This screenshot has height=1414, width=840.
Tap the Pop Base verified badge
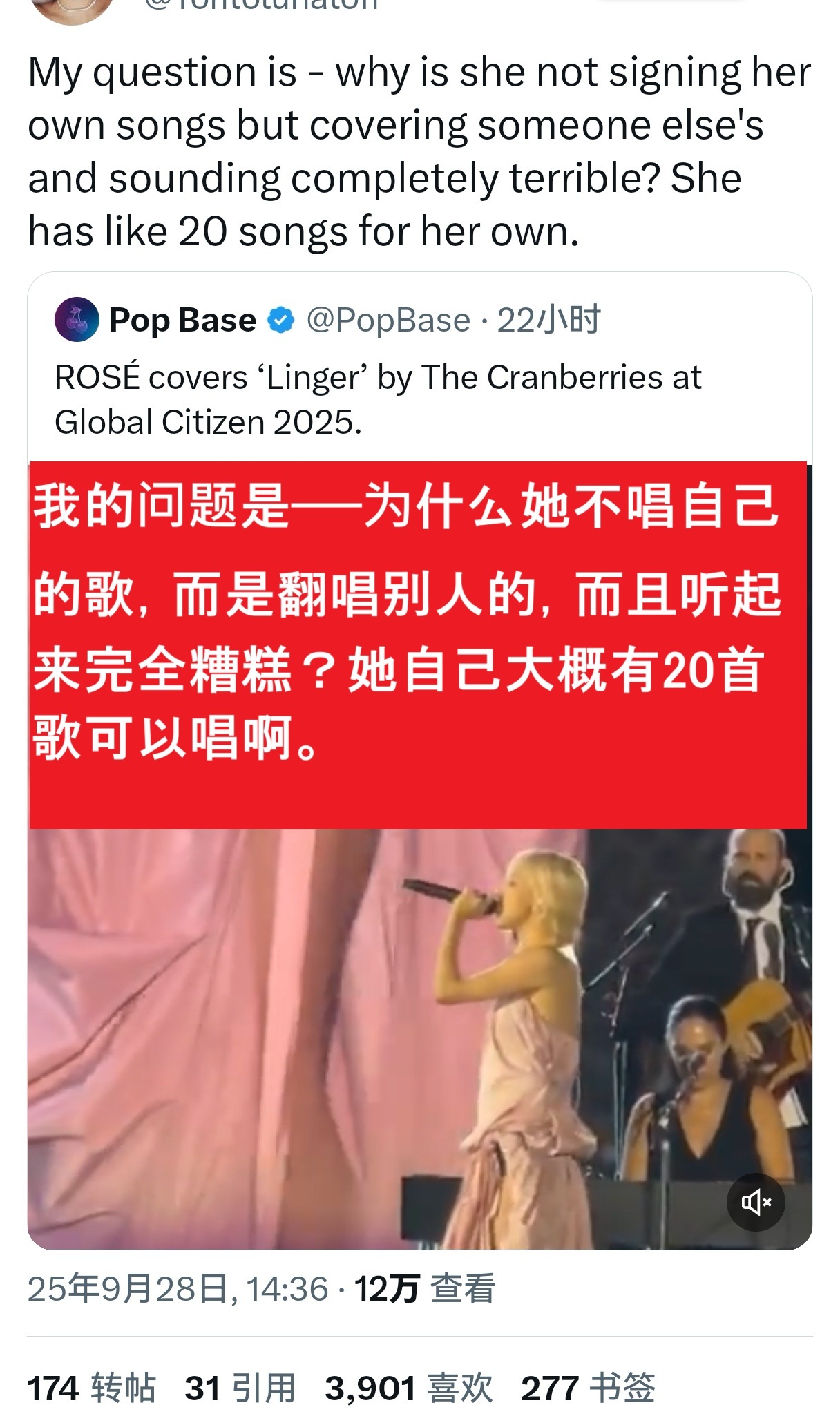coord(280,321)
